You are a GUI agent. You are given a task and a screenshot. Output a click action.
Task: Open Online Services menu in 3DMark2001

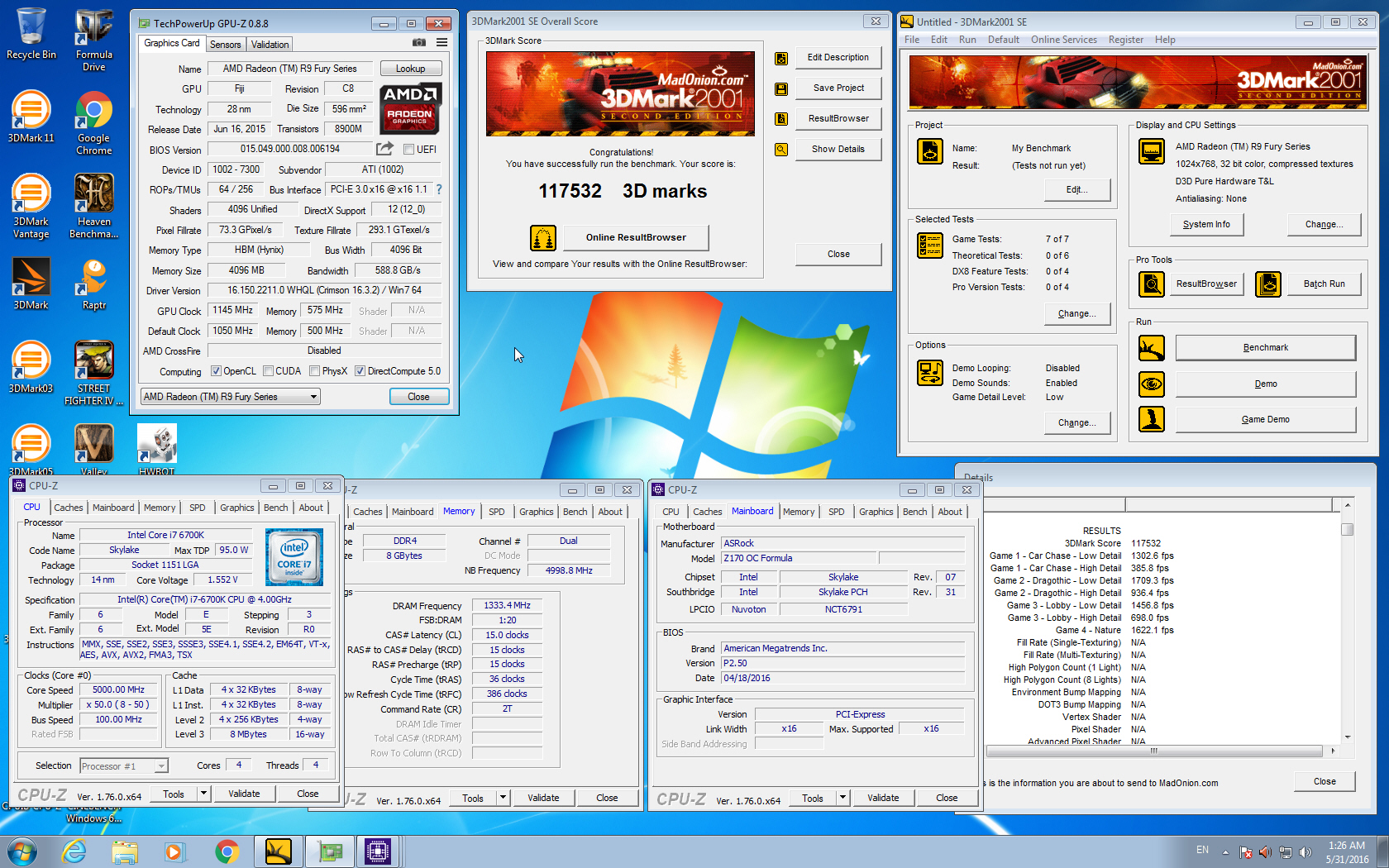click(1063, 40)
